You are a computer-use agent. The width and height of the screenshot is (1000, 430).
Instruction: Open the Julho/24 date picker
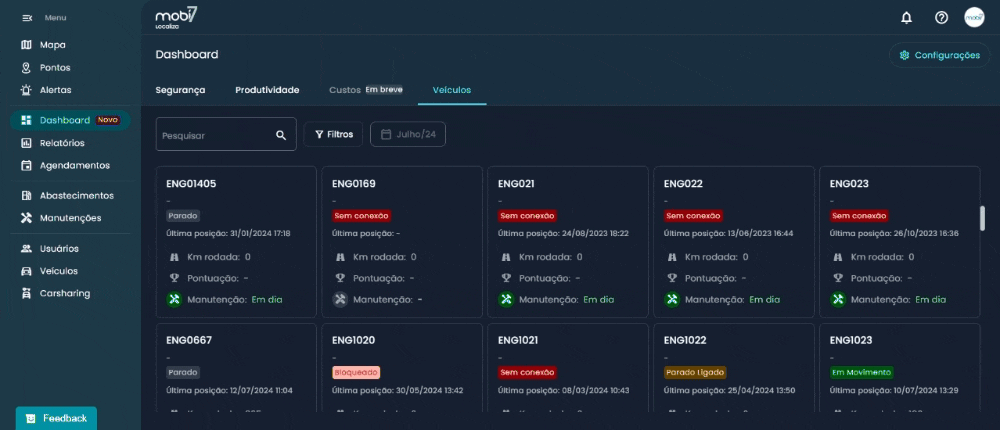408,134
